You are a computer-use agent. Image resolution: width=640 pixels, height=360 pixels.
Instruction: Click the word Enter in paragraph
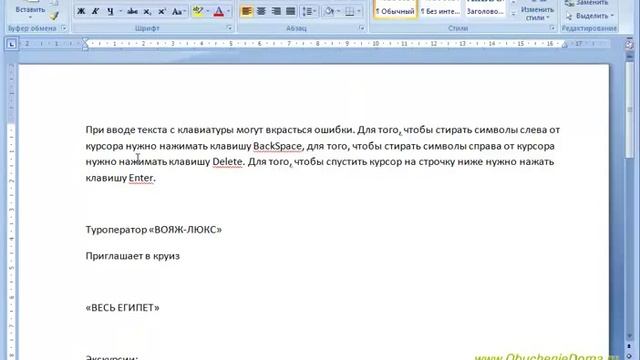tap(141, 178)
